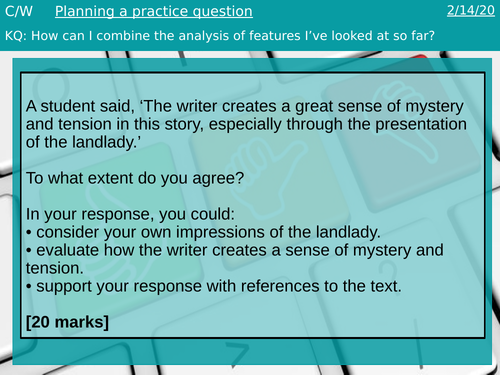Click the 2/14/20 date

pyautogui.click(x=471, y=10)
